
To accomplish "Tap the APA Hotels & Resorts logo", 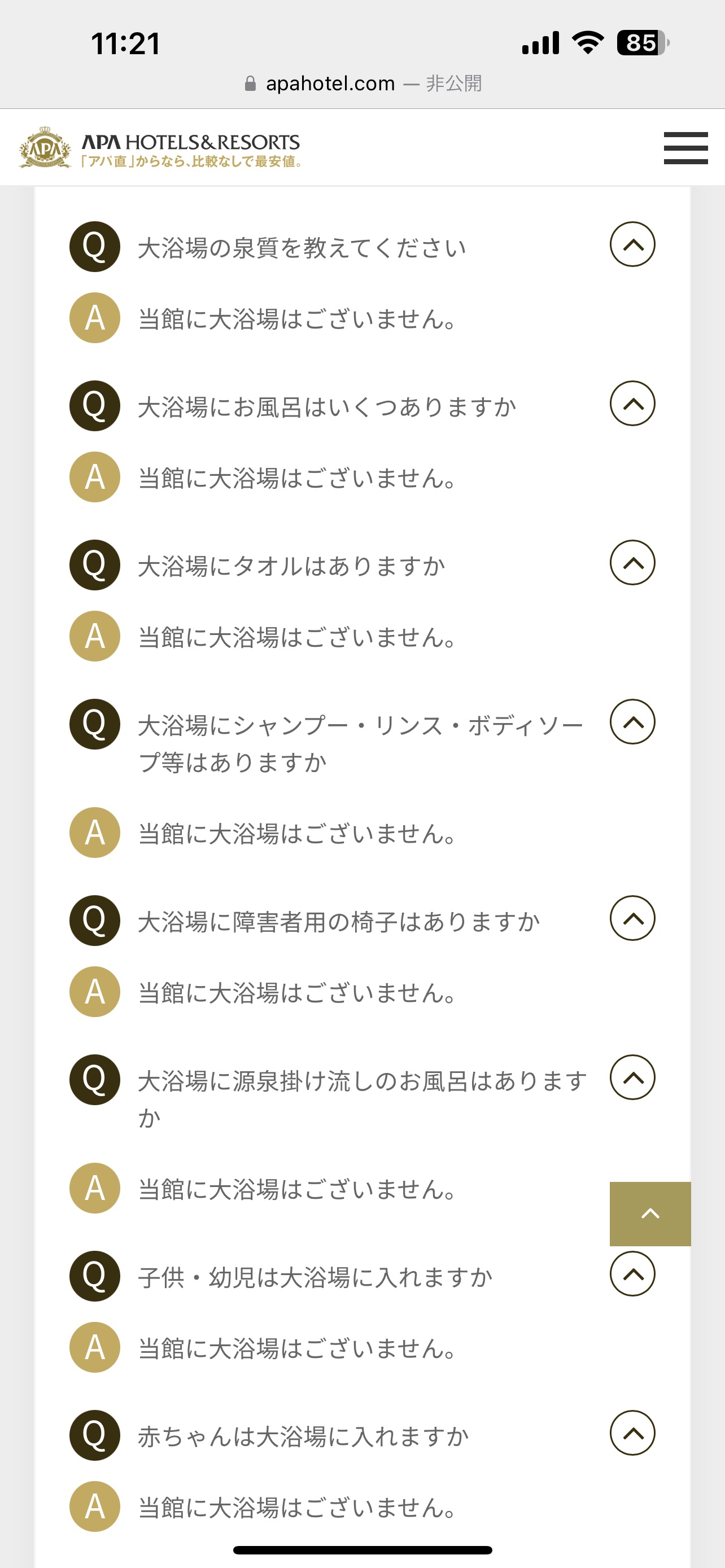I will point(160,148).
